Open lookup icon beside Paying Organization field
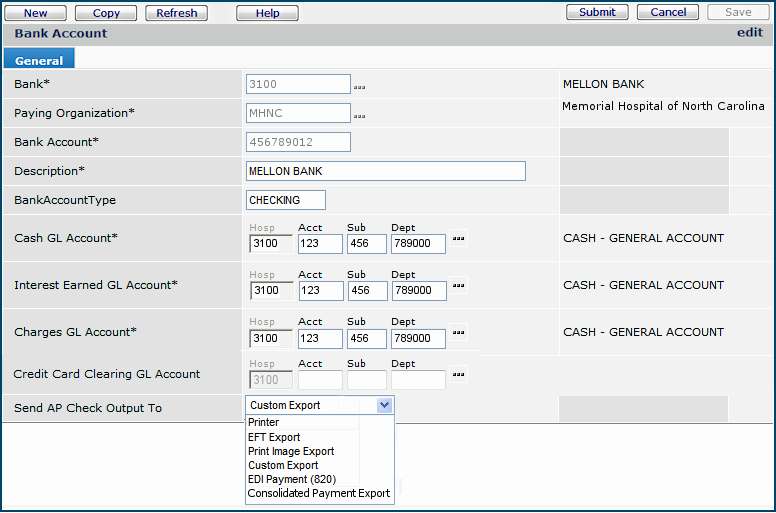 pyautogui.click(x=359, y=116)
